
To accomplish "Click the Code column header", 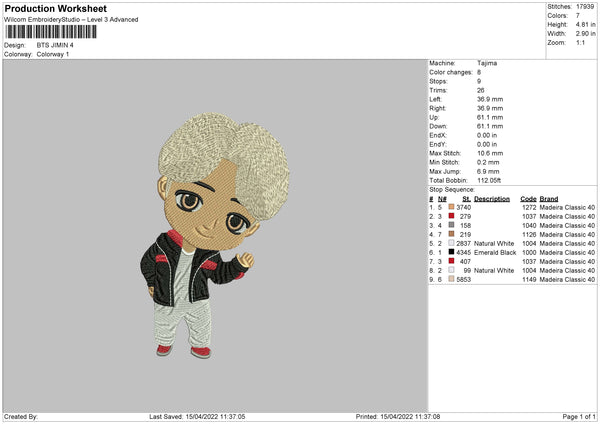I will (x=528, y=199).
